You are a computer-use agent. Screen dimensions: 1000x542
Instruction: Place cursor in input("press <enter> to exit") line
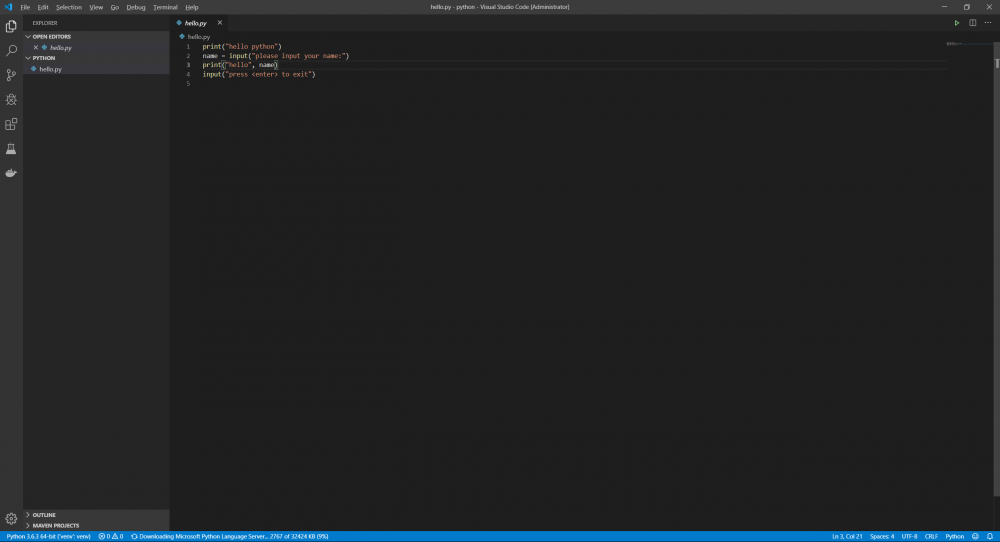[x=259, y=75]
